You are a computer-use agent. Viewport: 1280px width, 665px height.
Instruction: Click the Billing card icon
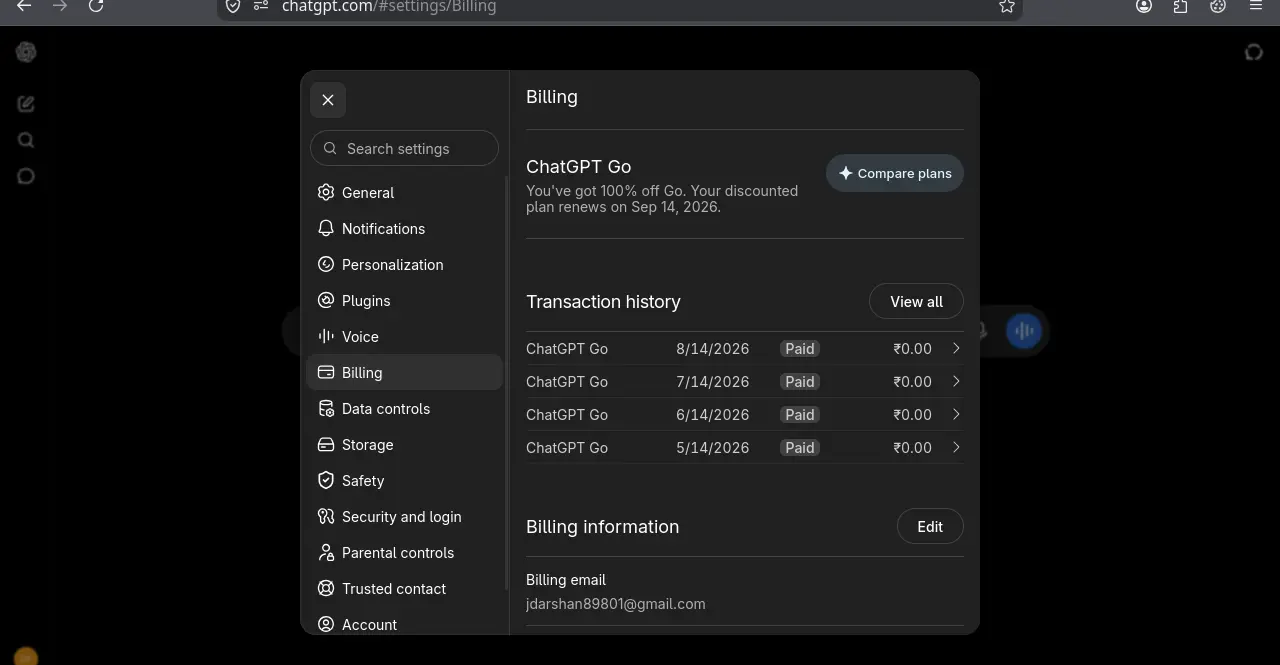325,372
